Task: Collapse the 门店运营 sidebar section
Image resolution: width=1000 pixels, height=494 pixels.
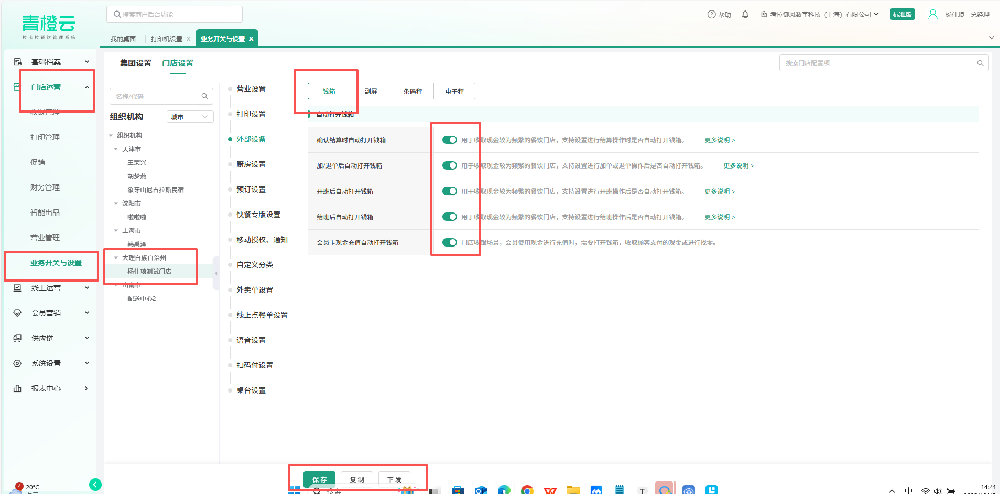Action: tap(87, 87)
